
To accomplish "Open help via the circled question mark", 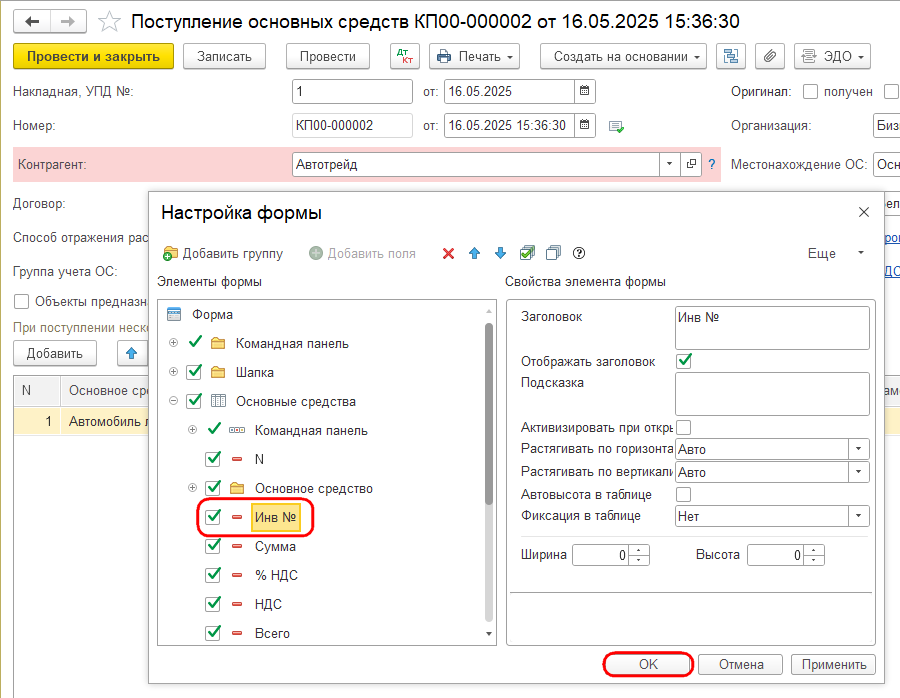I will coord(579,253).
